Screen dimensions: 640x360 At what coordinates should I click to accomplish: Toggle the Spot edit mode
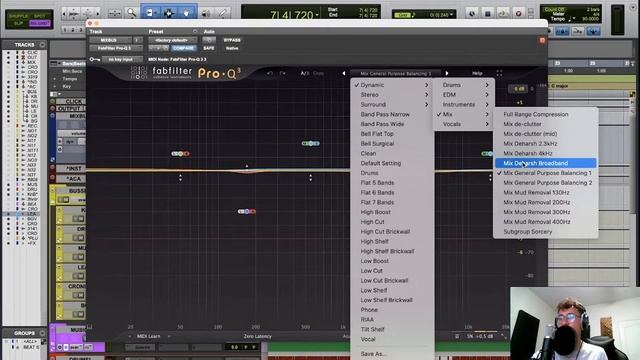tap(40, 16)
